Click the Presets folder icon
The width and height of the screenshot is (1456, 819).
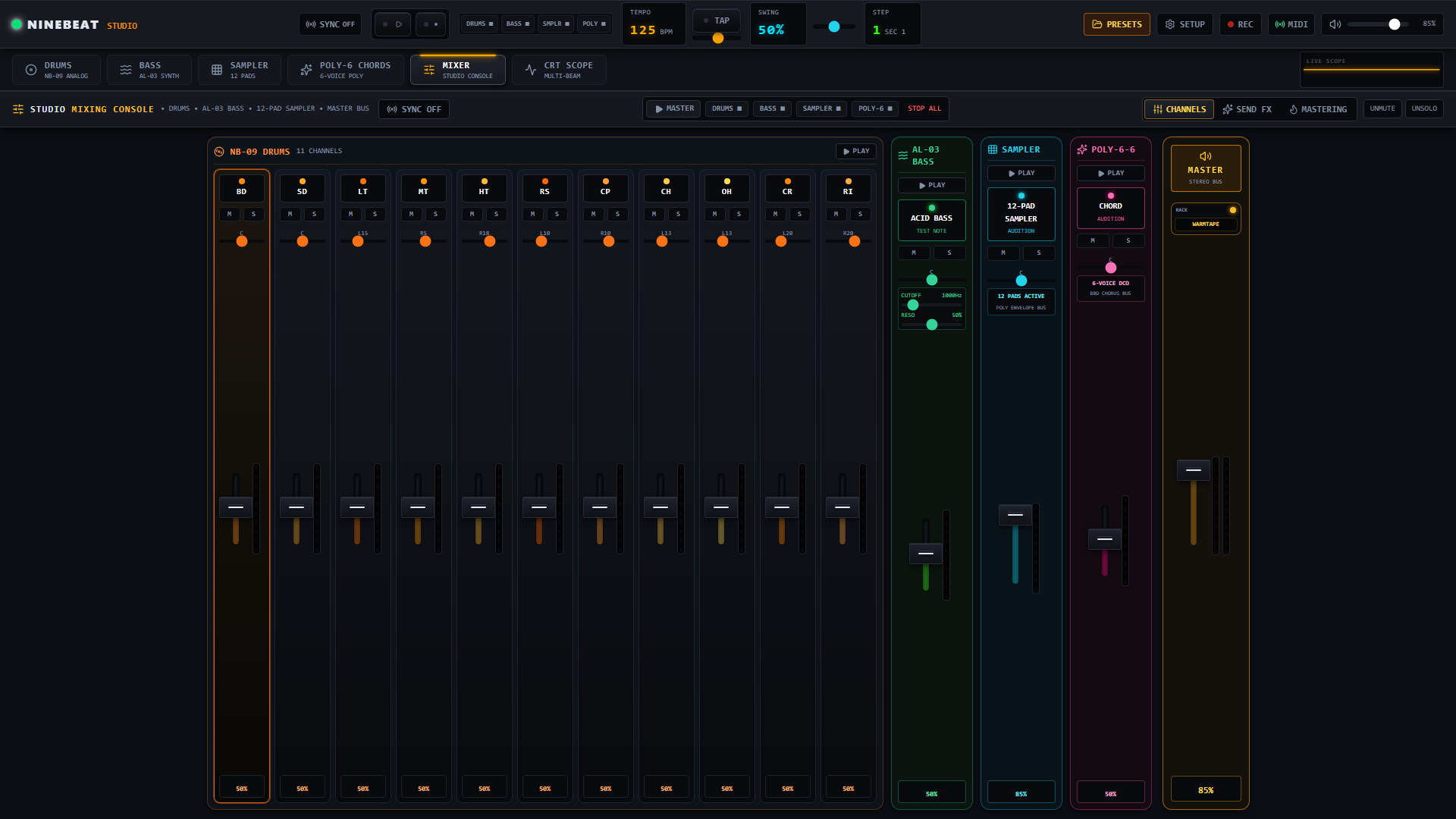pos(1097,24)
